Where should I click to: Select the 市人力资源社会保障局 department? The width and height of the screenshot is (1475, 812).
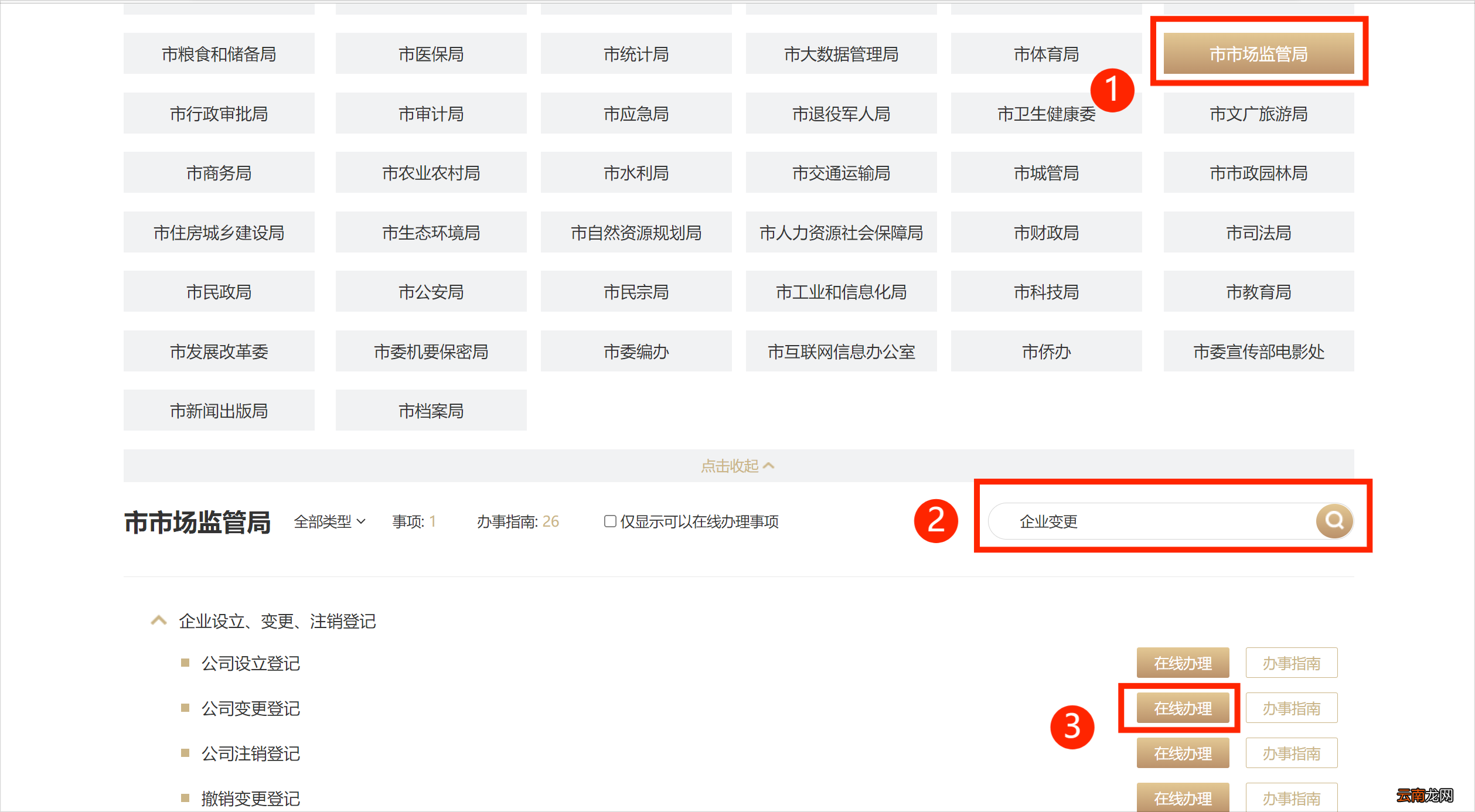[x=842, y=232]
